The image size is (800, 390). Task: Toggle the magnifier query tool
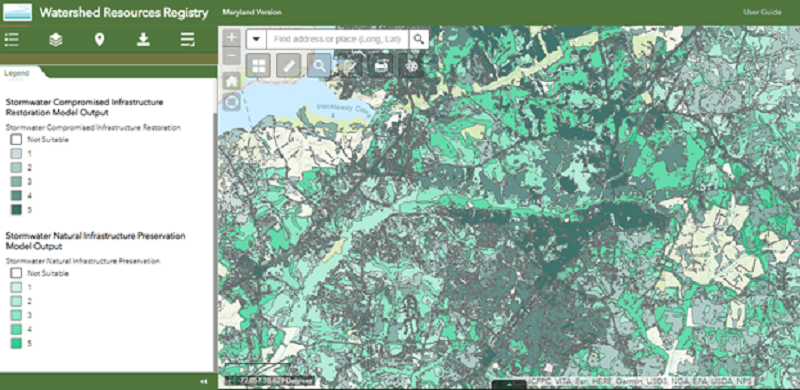(319, 65)
